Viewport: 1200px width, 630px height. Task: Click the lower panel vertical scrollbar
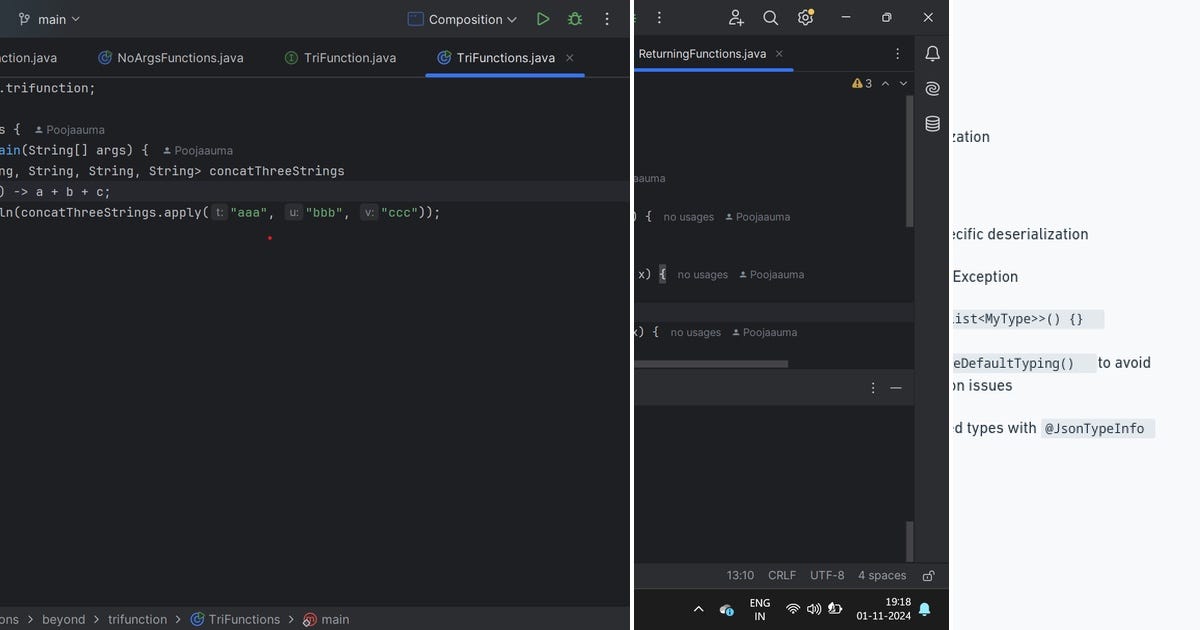pos(909,541)
